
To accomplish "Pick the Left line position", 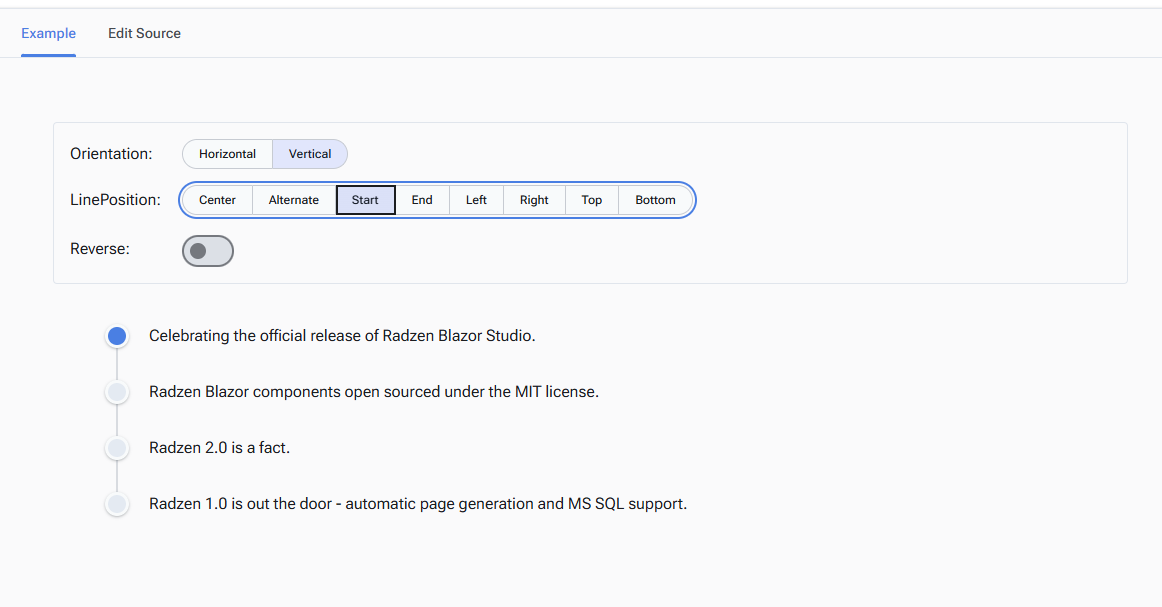I will (476, 200).
